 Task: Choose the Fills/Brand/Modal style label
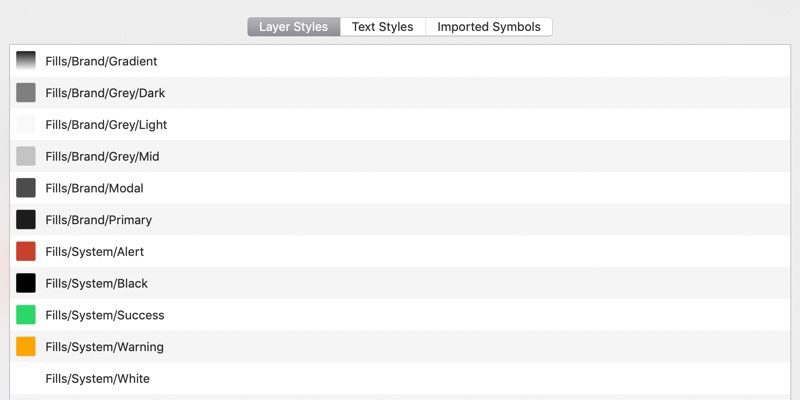pos(94,188)
